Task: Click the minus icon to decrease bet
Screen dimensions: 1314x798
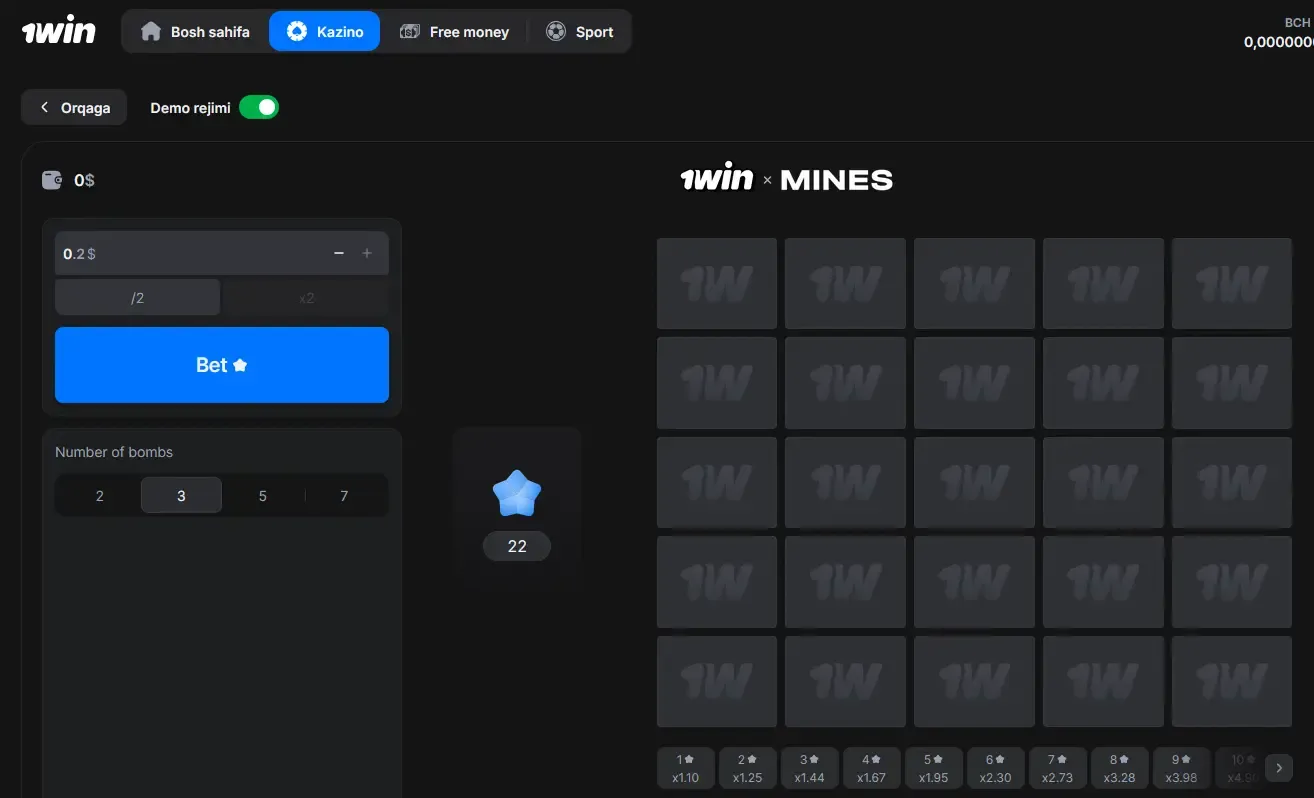Action: click(339, 254)
